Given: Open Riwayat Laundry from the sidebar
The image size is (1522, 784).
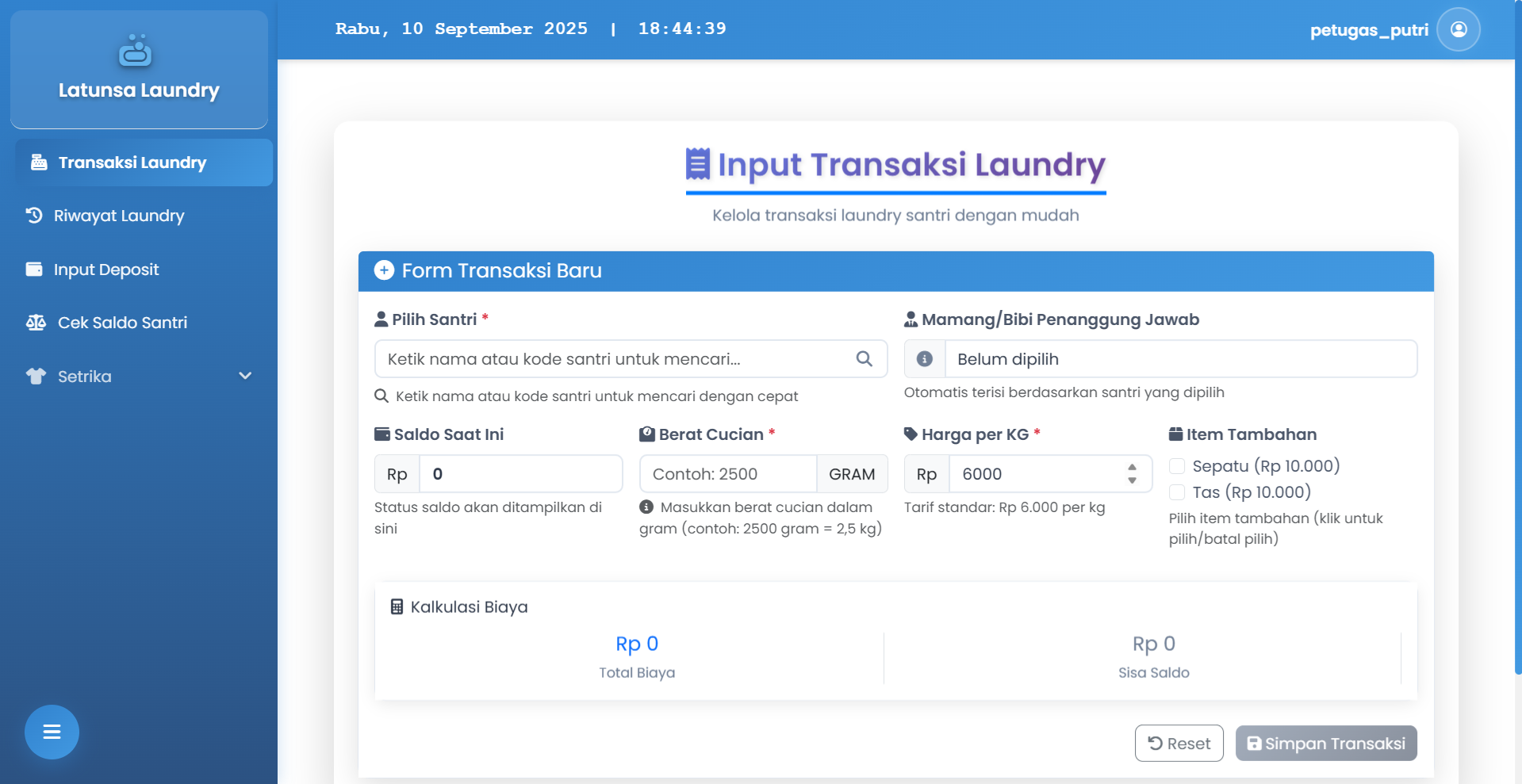Looking at the screenshot, I should point(119,216).
